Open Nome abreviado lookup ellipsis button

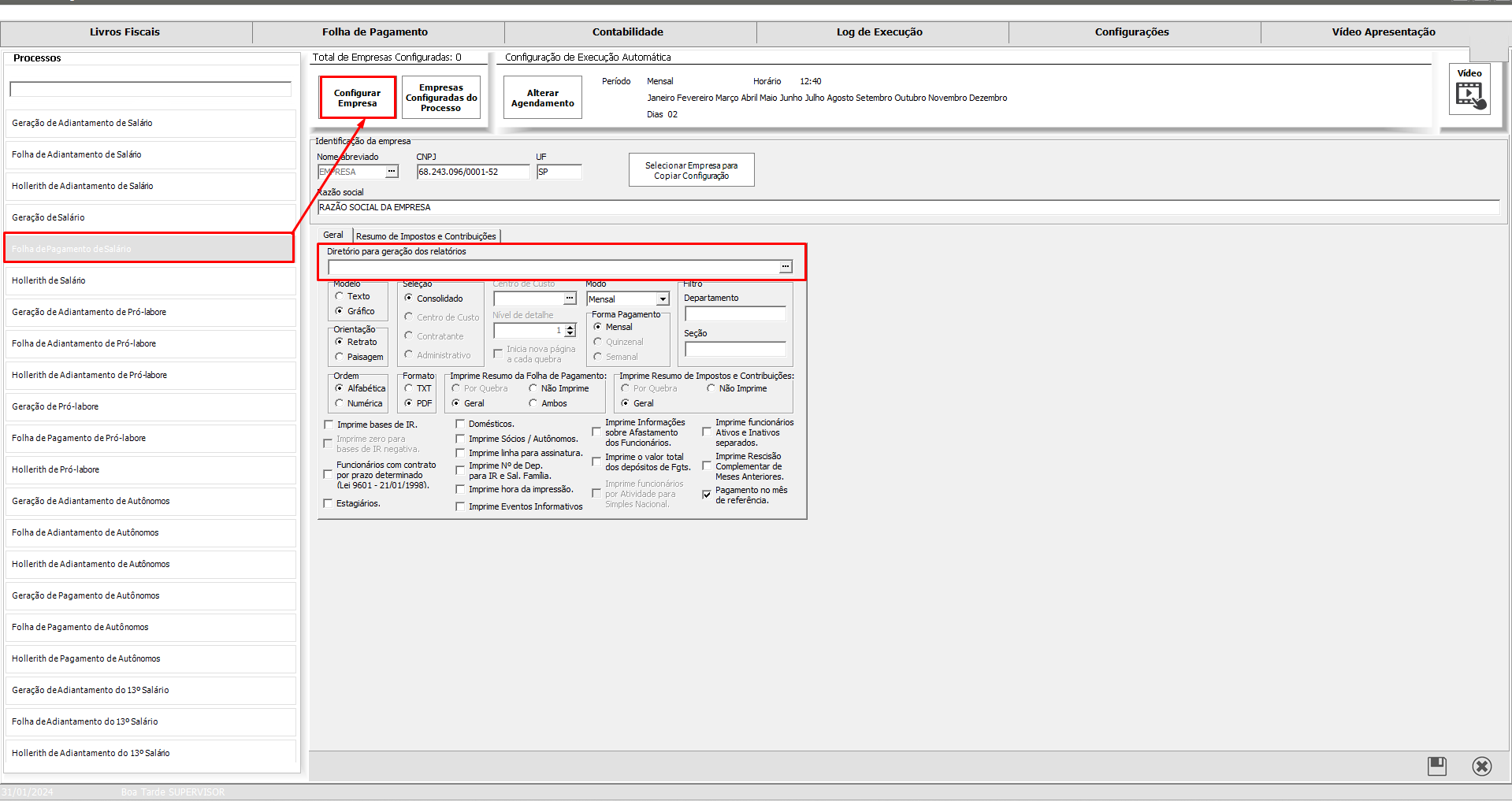pyautogui.click(x=392, y=172)
